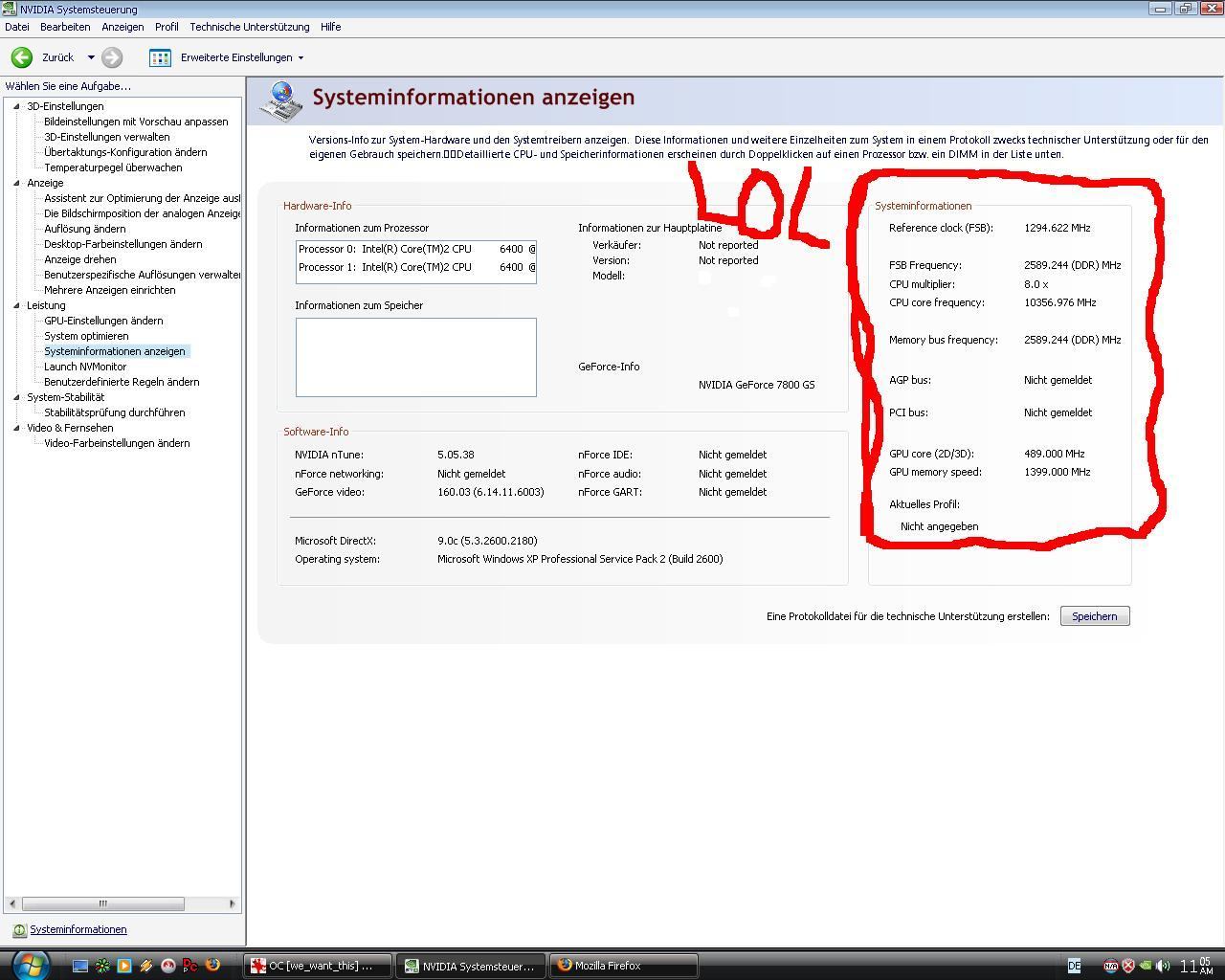The height and width of the screenshot is (980, 1225).
Task: Collapse the System-Stabilität tree node
Action: pyautogui.click(x=16, y=397)
